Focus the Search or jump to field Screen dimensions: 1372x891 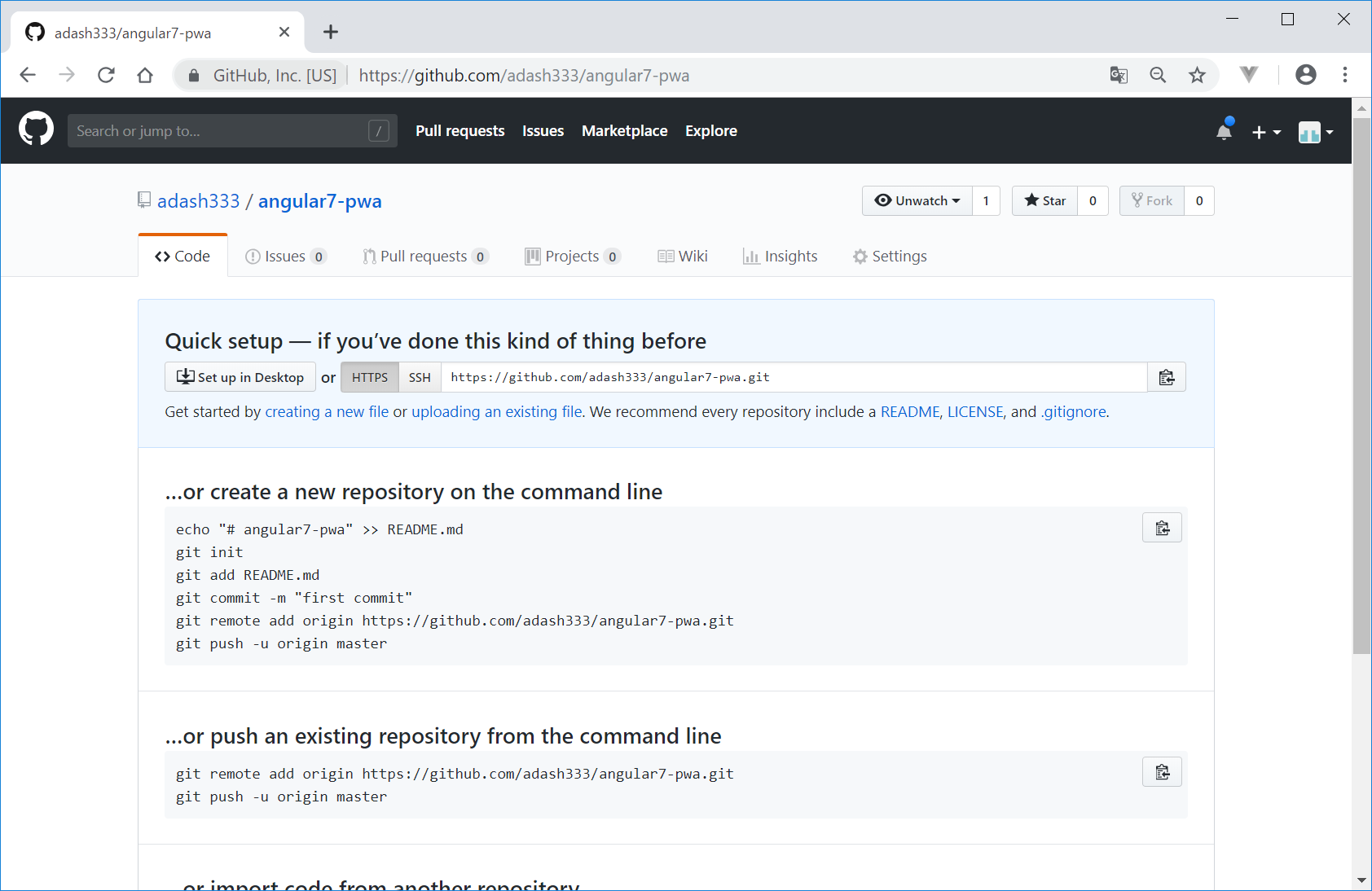[x=220, y=131]
